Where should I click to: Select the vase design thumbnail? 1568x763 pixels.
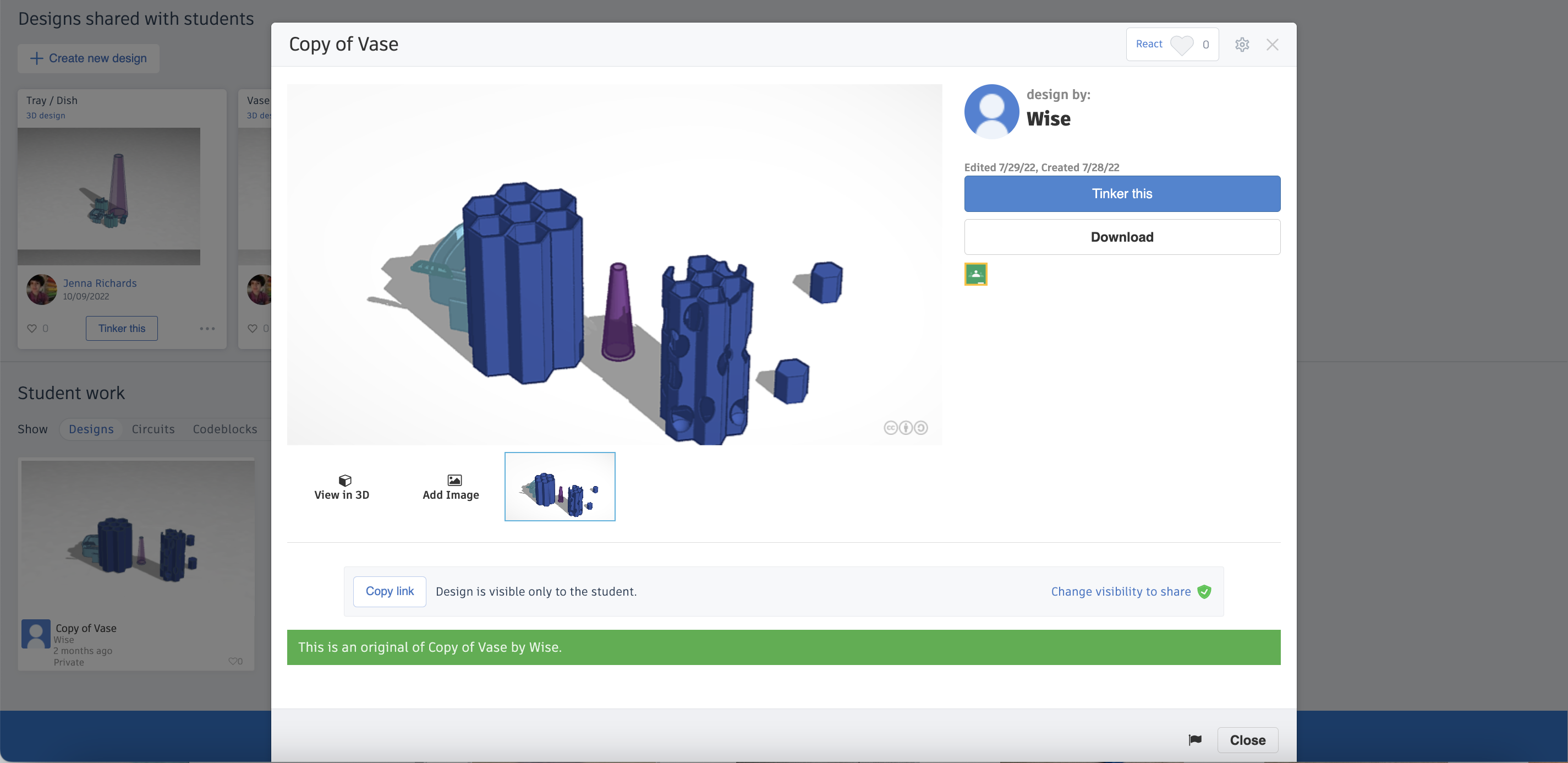pyautogui.click(x=560, y=487)
